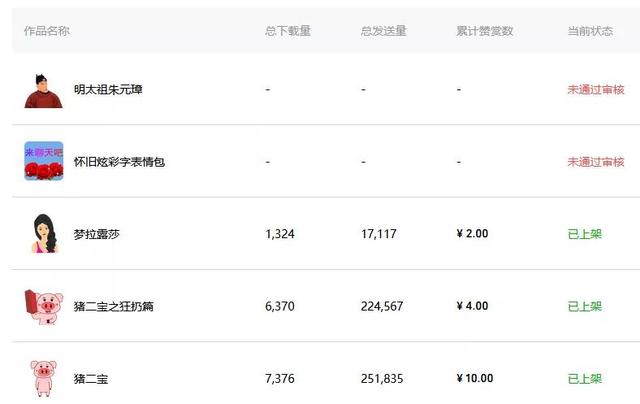Click the 当前状态 column header
This screenshot has height=404, width=640.
tap(590, 31)
